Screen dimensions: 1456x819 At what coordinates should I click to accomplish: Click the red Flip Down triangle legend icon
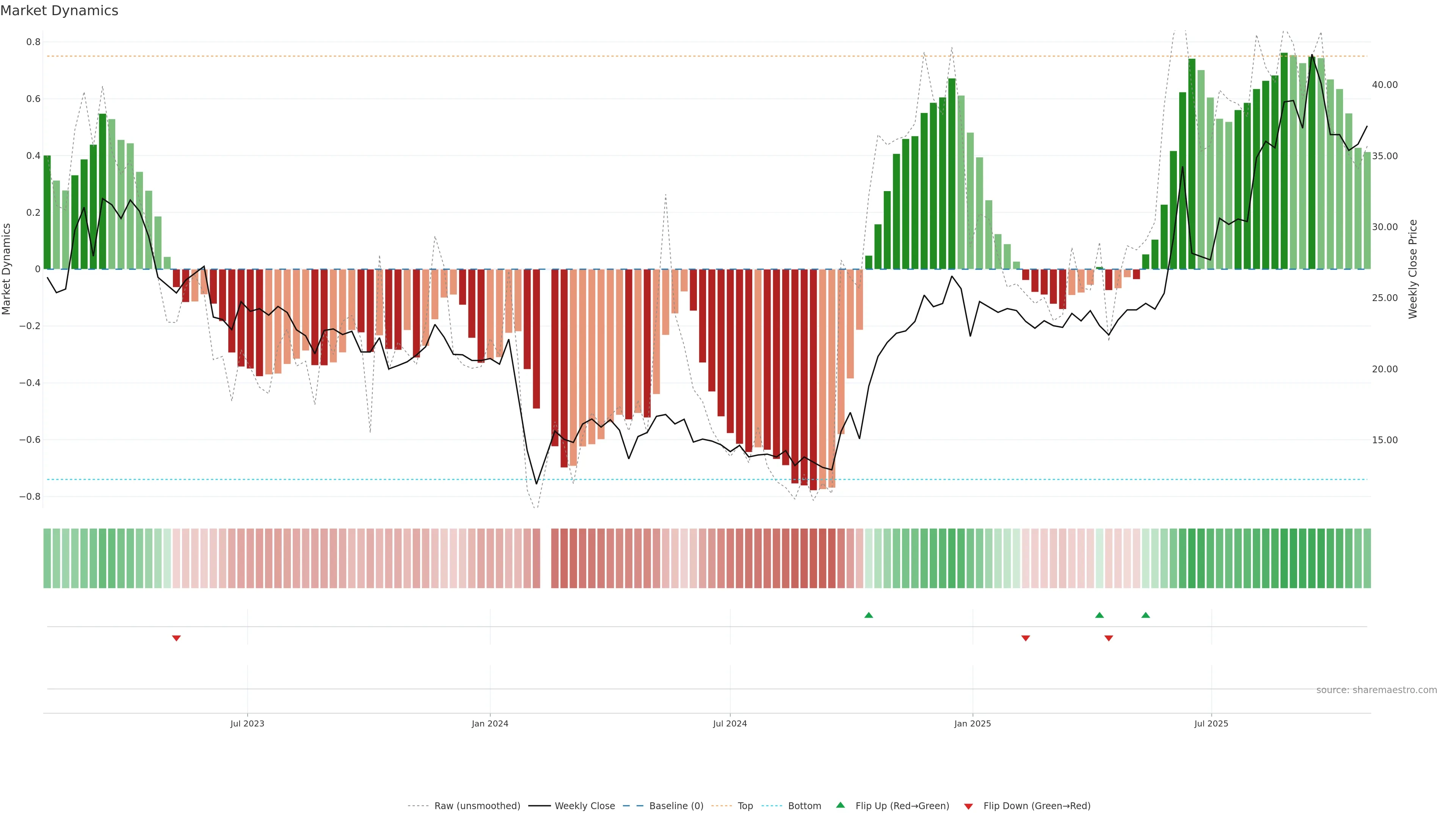968,806
